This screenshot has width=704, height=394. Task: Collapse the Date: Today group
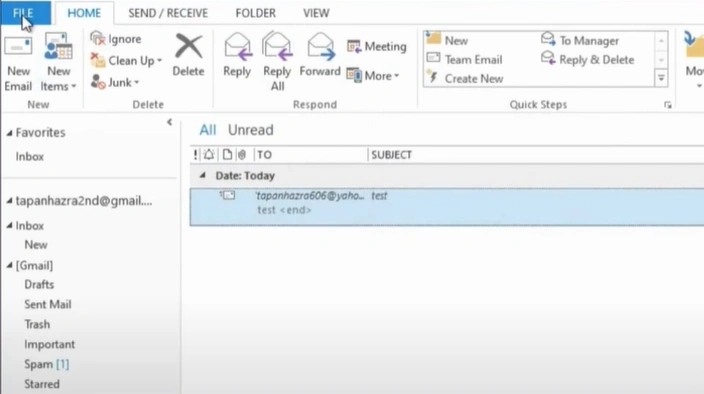[202, 175]
